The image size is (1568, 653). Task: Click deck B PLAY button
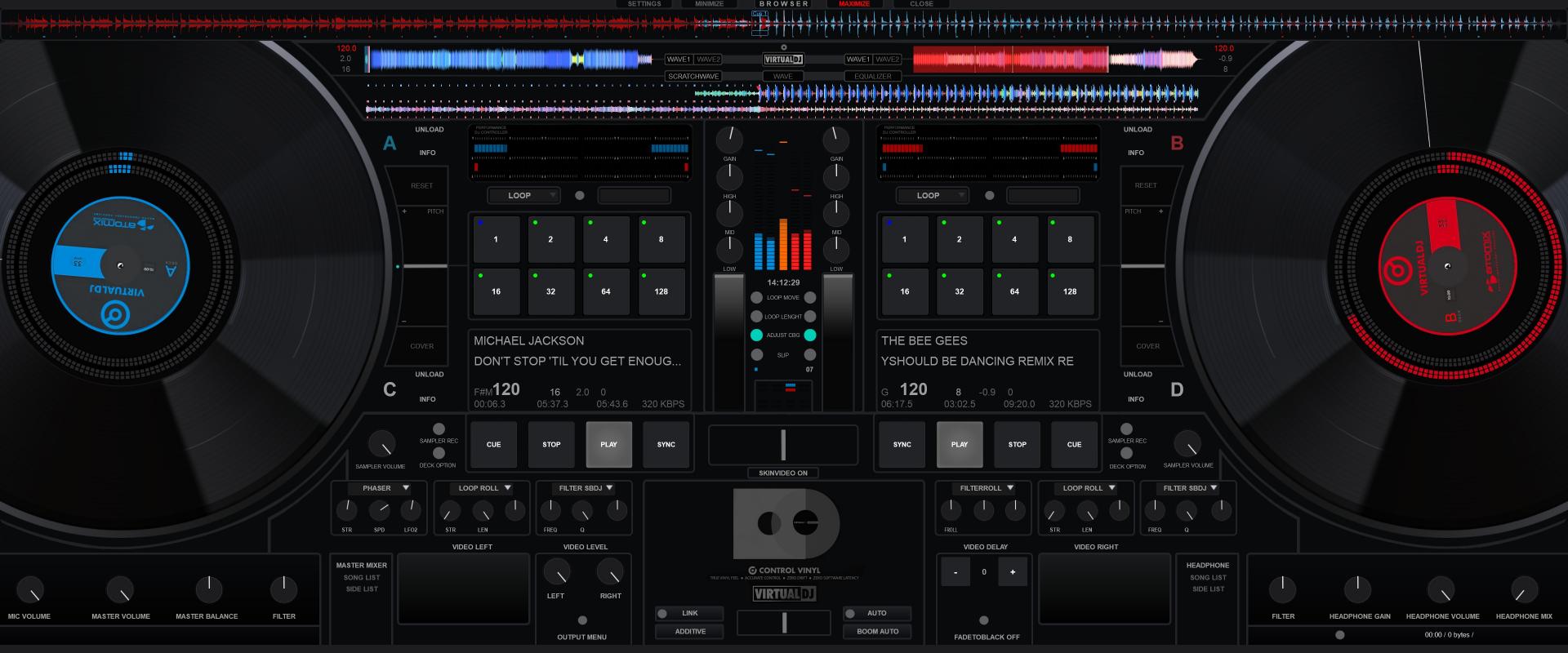(x=960, y=445)
